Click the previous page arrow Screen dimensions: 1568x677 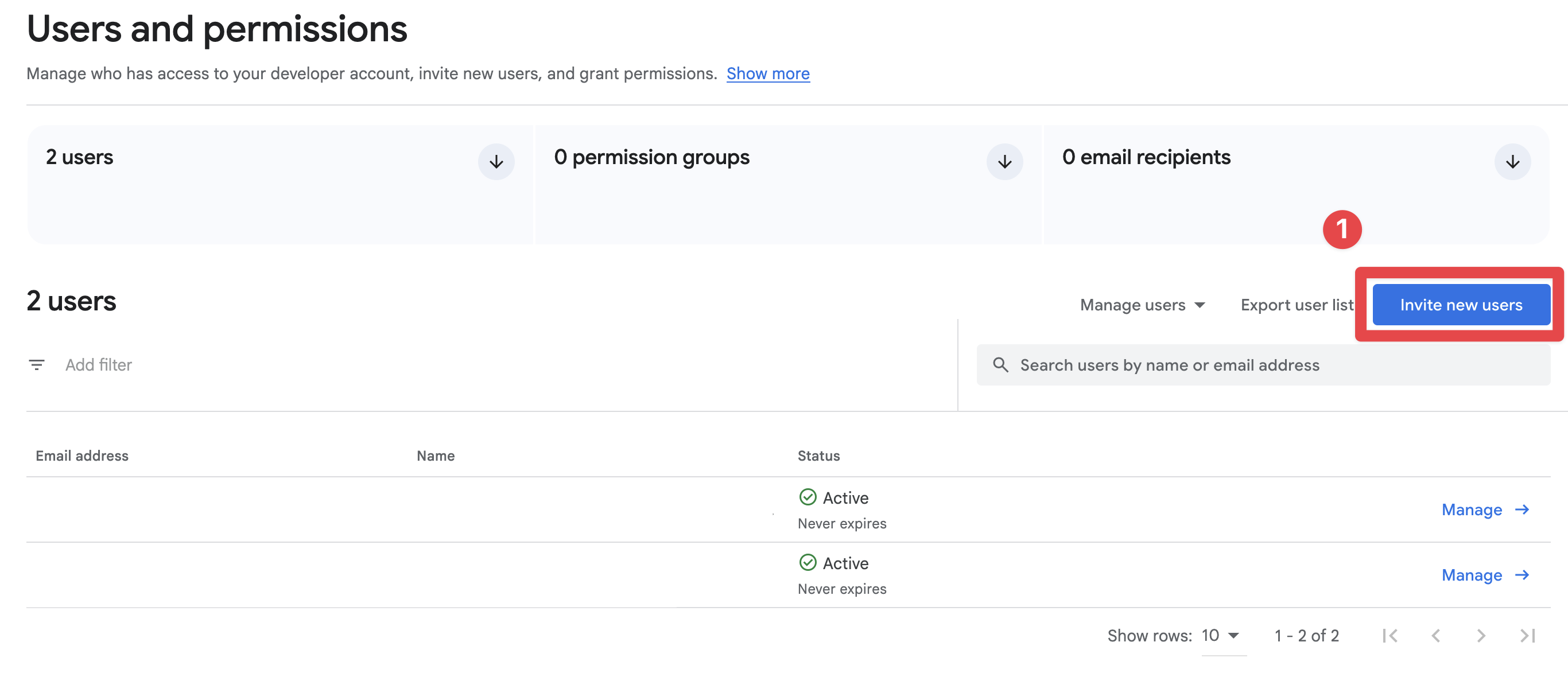tap(1436, 635)
